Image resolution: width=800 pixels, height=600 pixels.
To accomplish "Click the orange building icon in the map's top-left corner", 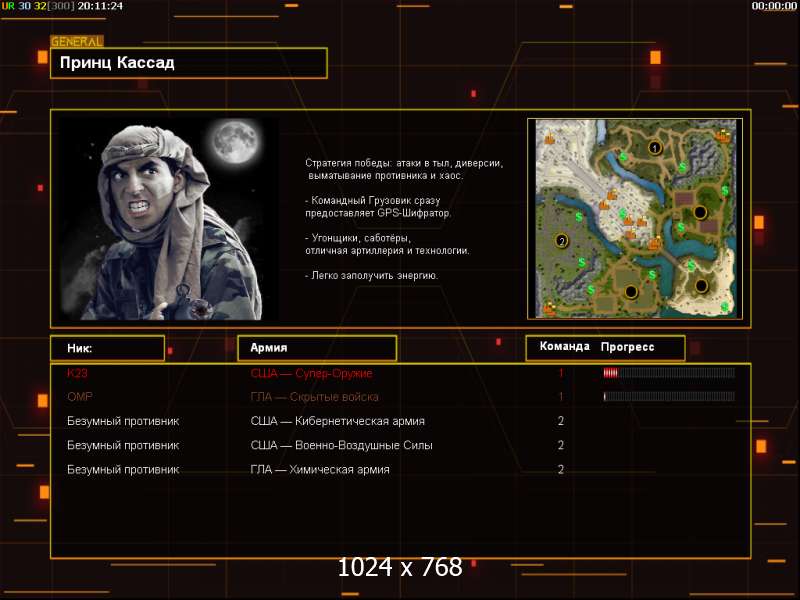I will [549, 137].
